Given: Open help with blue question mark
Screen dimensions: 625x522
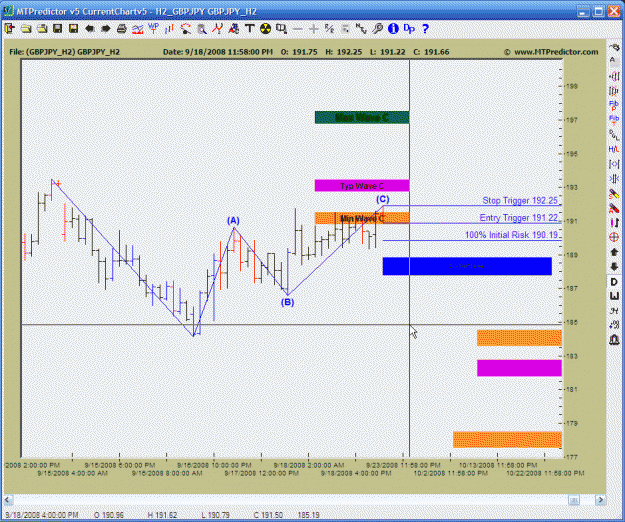Looking at the screenshot, I should tap(425, 29).
